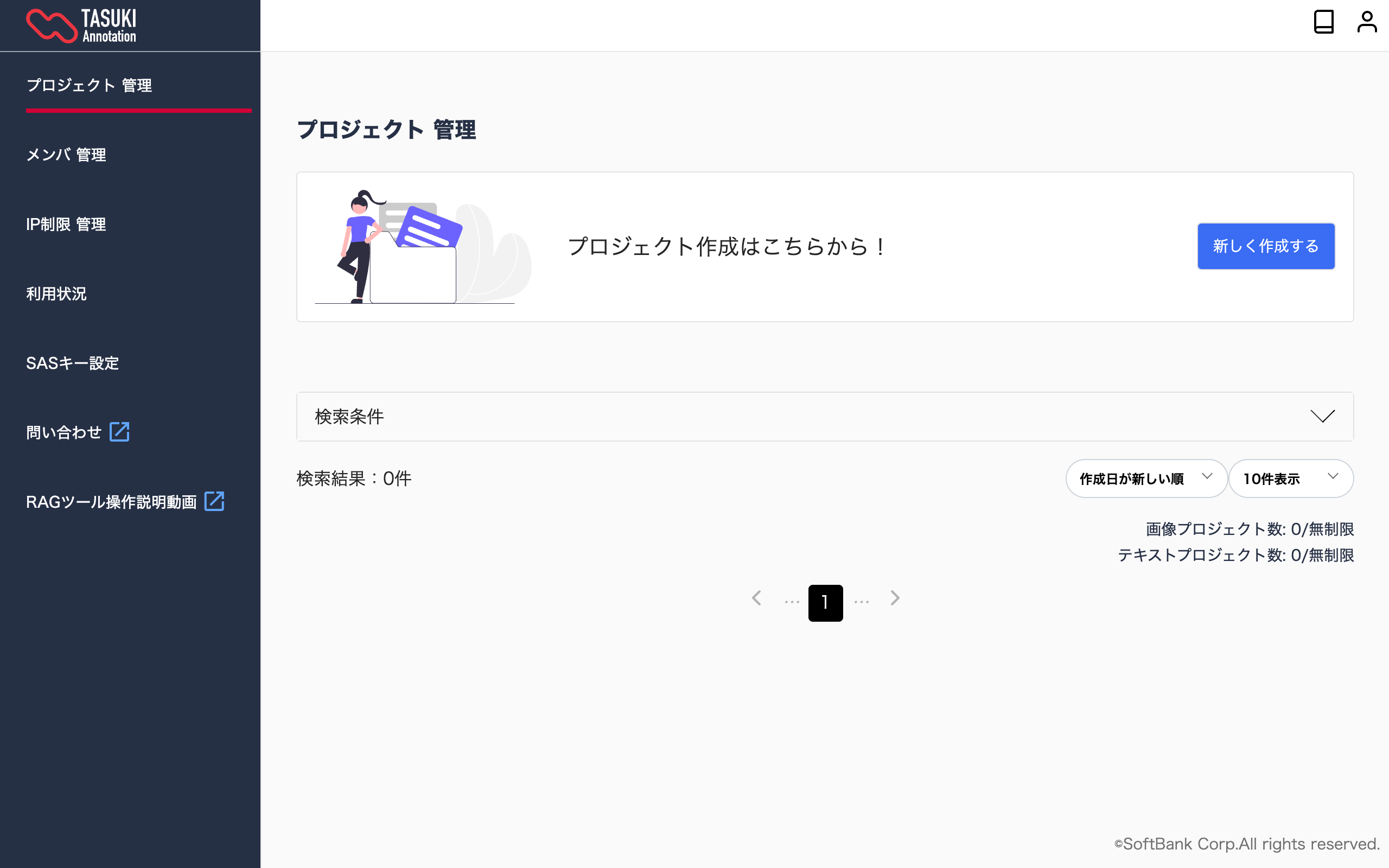Click the previous page arrow
The image size is (1389, 868).
pyautogui.click(x=756, y=598)
